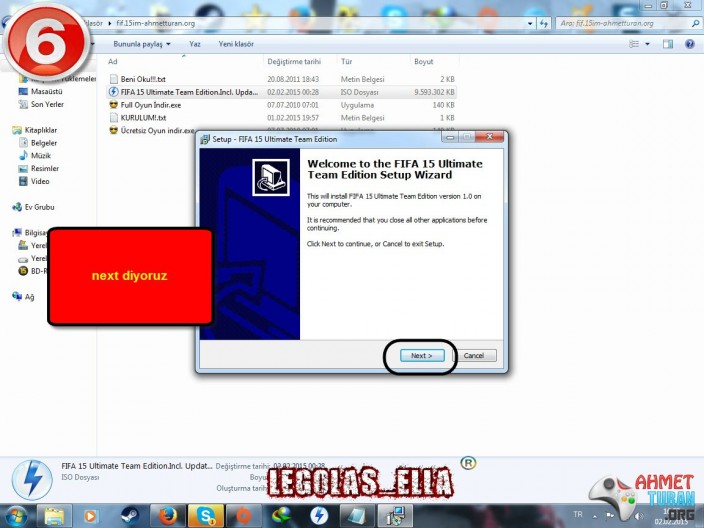Open Belgeler library
704x528 pixels.
point(44,143)
